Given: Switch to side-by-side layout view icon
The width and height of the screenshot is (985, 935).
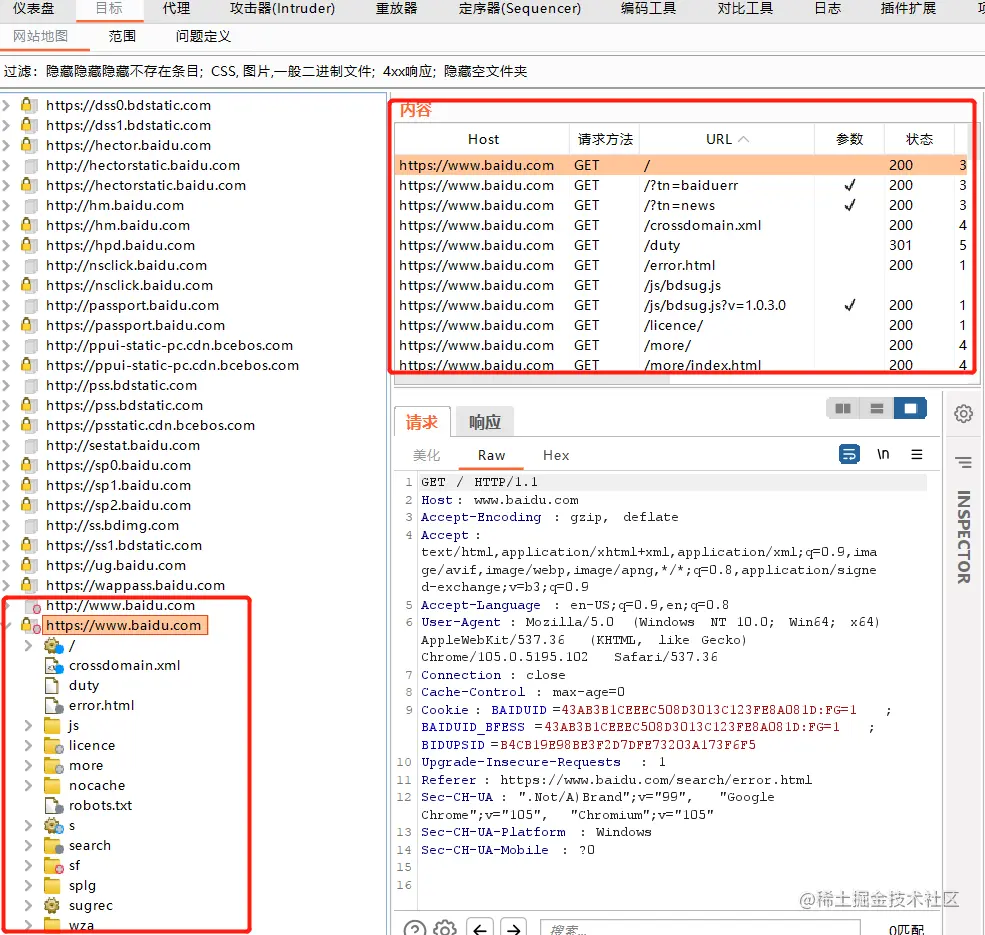Looking at the screenshot, I should [842, 409].
